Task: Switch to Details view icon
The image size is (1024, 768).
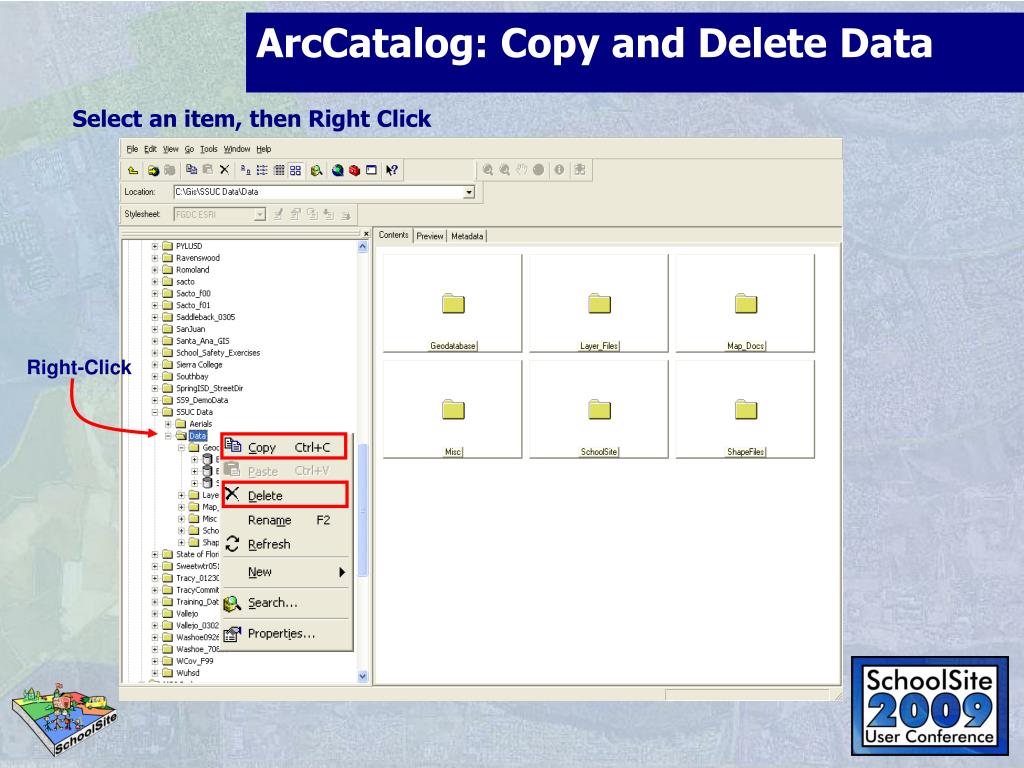Action: tap(279, 170)
